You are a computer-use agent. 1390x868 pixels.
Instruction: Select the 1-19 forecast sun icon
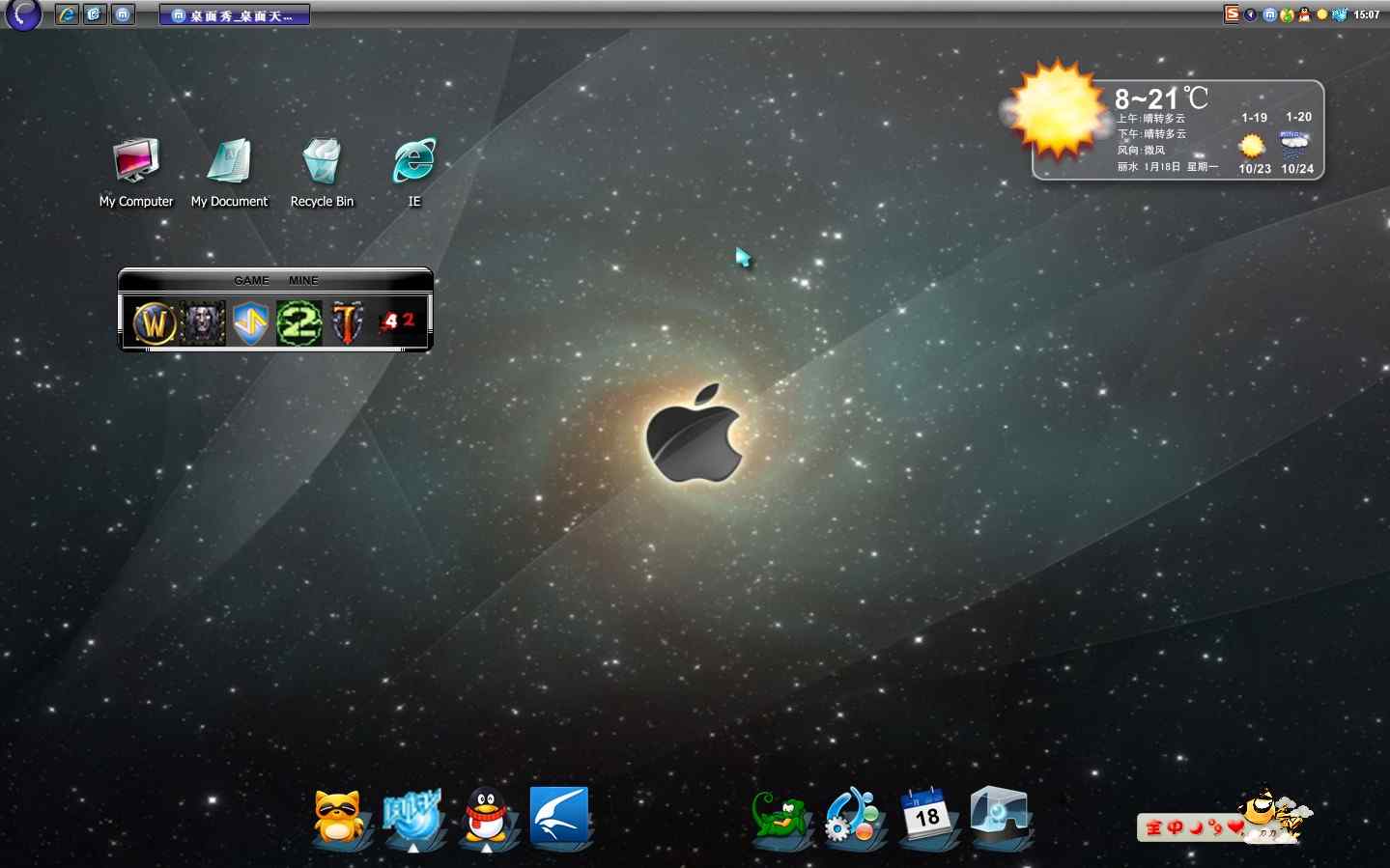point(1252,146)
